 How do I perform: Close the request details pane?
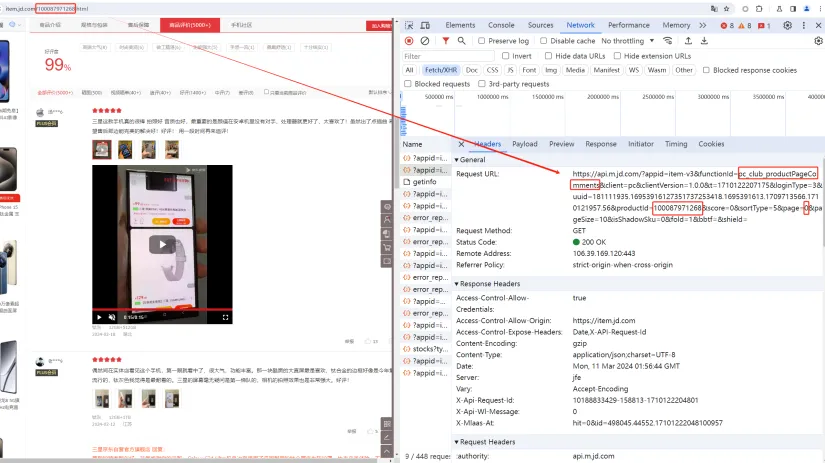pos(461,144)
